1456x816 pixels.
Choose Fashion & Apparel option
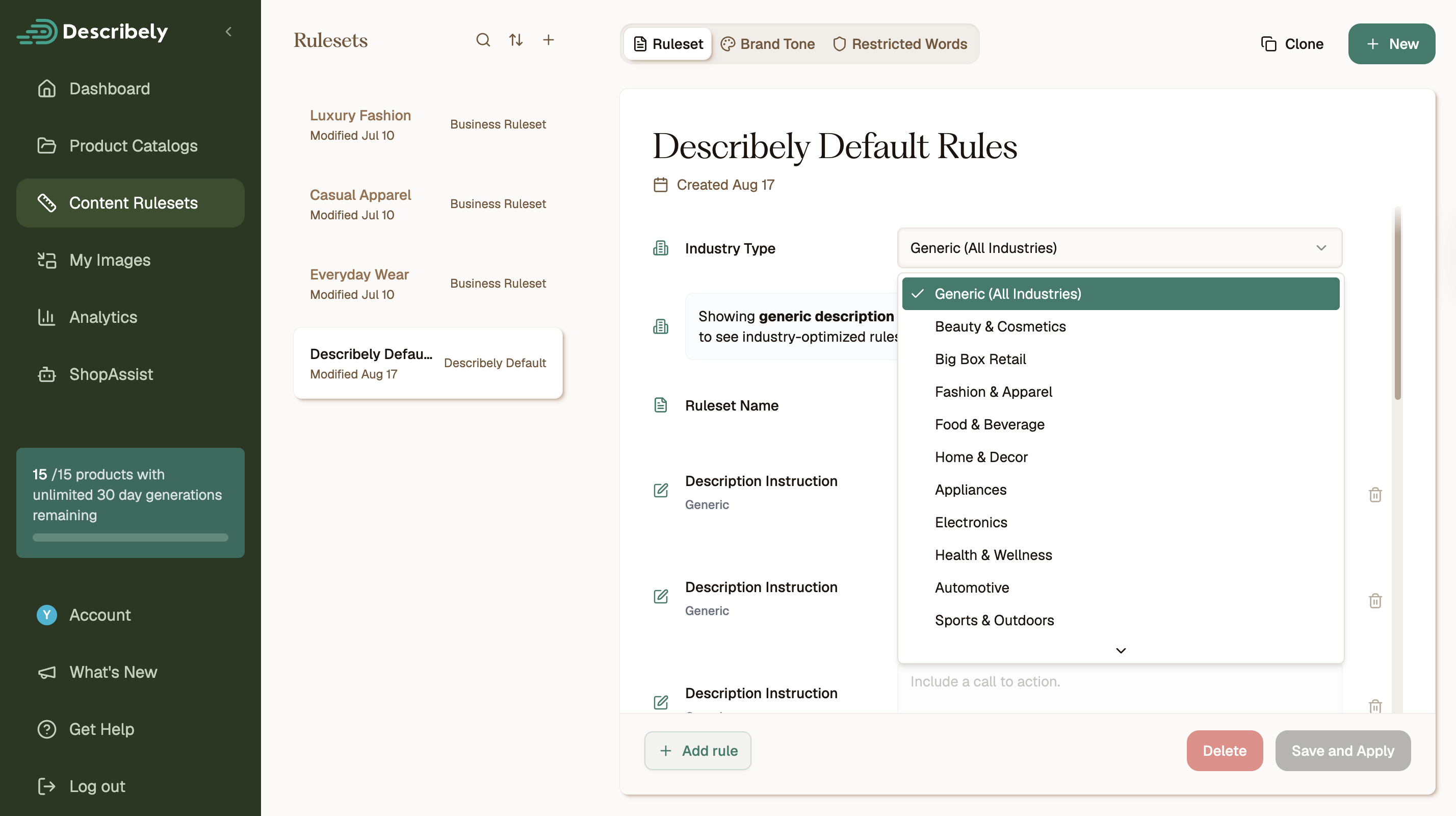click(x=1120, y=392)
